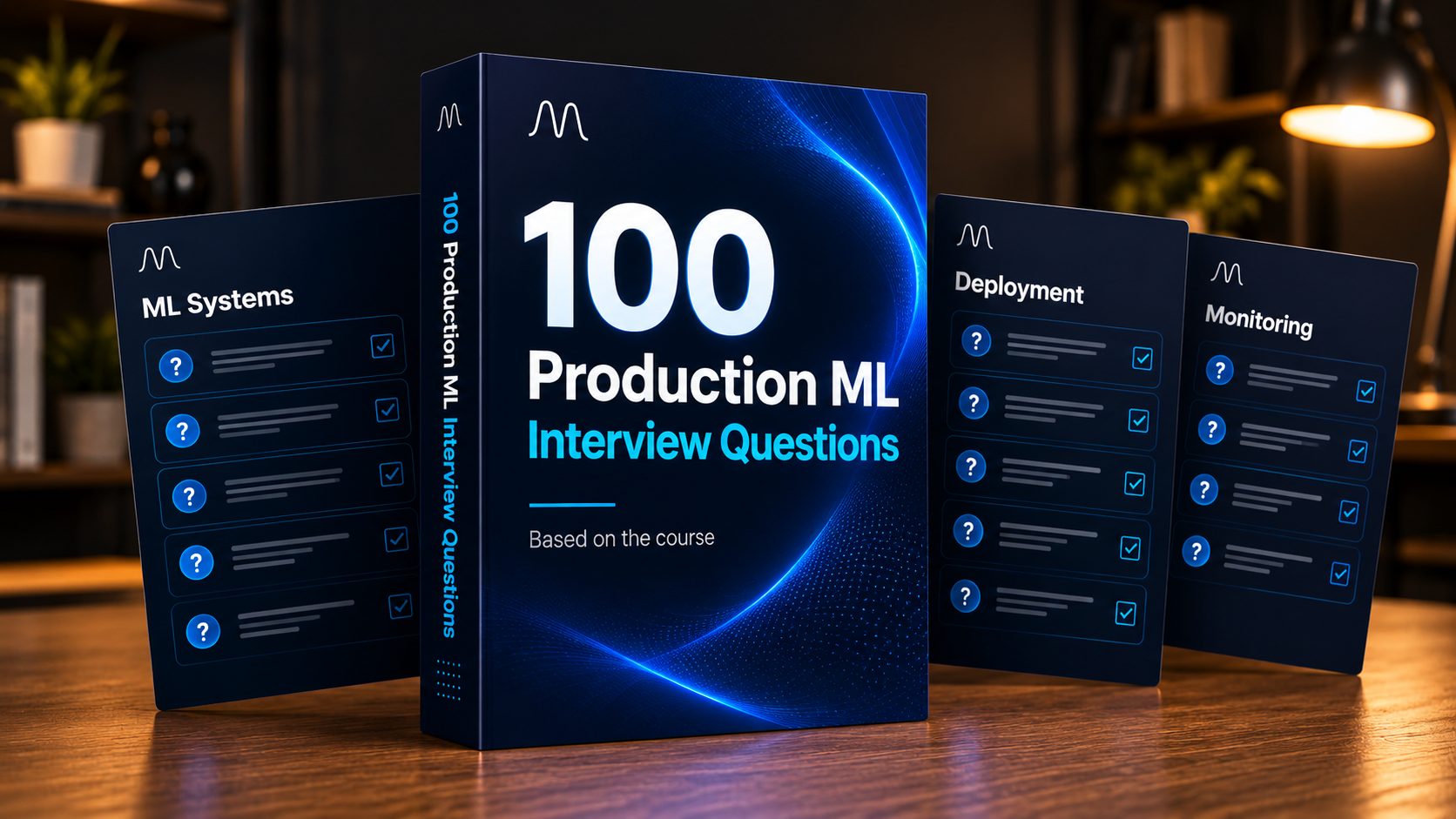Select the bottom question mark icon on Deployment card
This screenshot has width=1456, height=819.
pyautogui.click(x=965, y=596)
